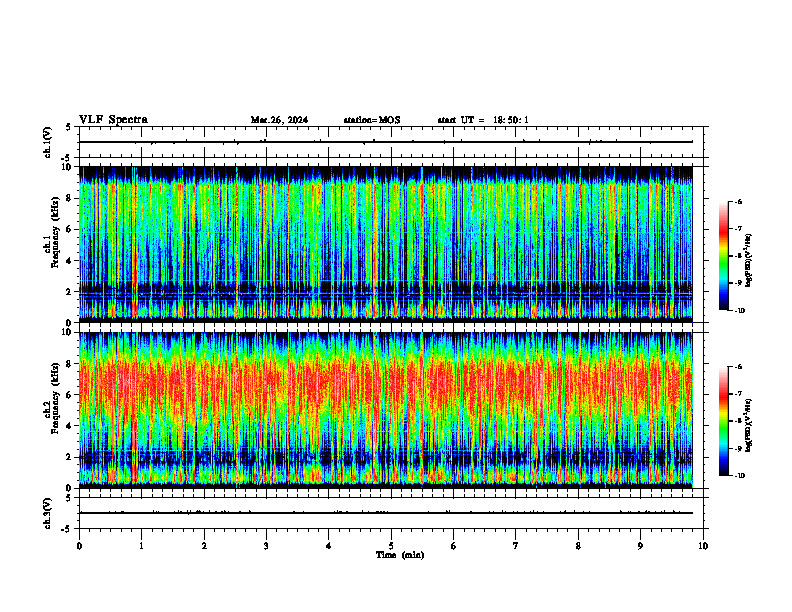
Task: Click the time-axis tick label '5'
Action: coord(391,546)
